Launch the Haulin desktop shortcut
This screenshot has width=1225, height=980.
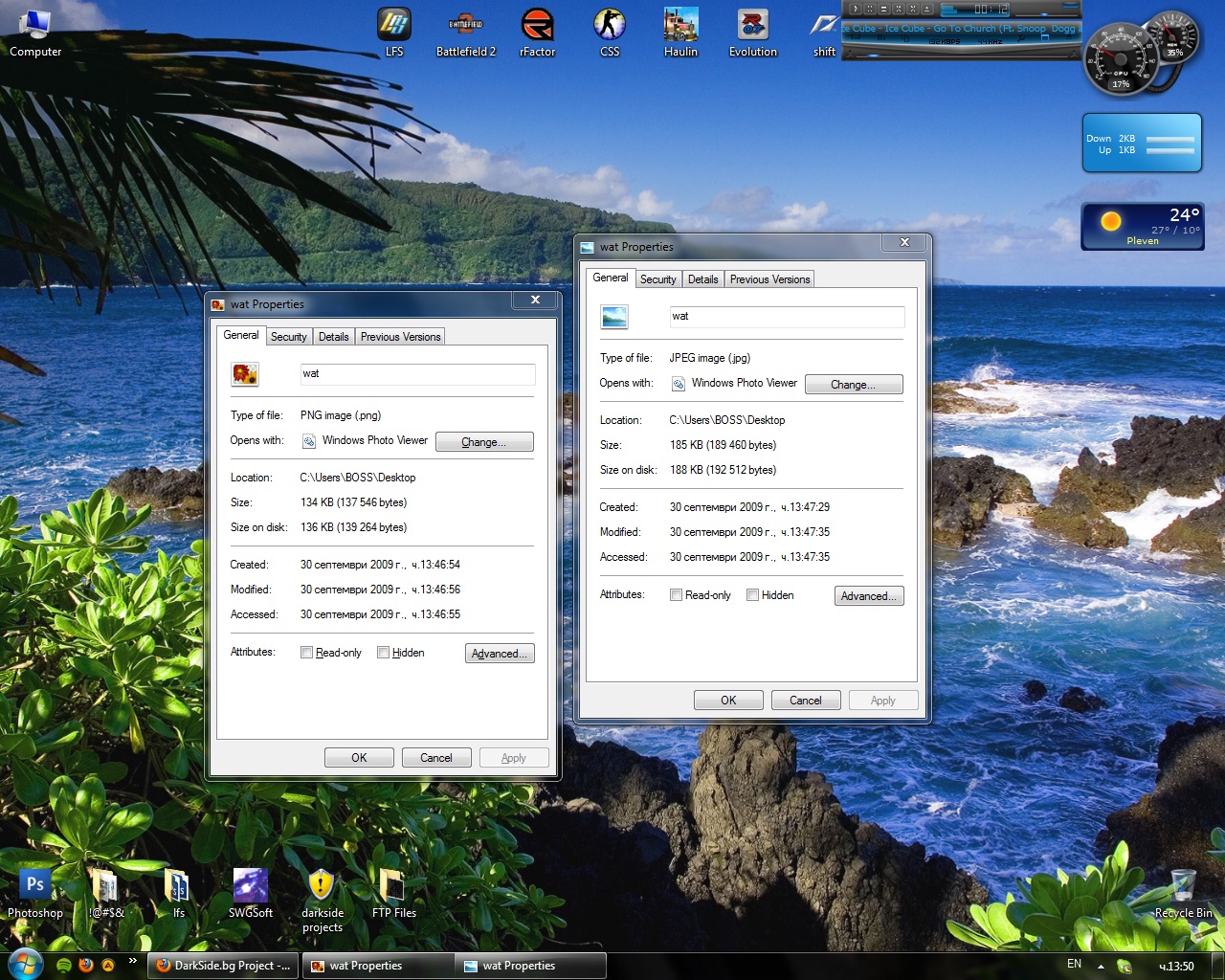click(680, 32)
